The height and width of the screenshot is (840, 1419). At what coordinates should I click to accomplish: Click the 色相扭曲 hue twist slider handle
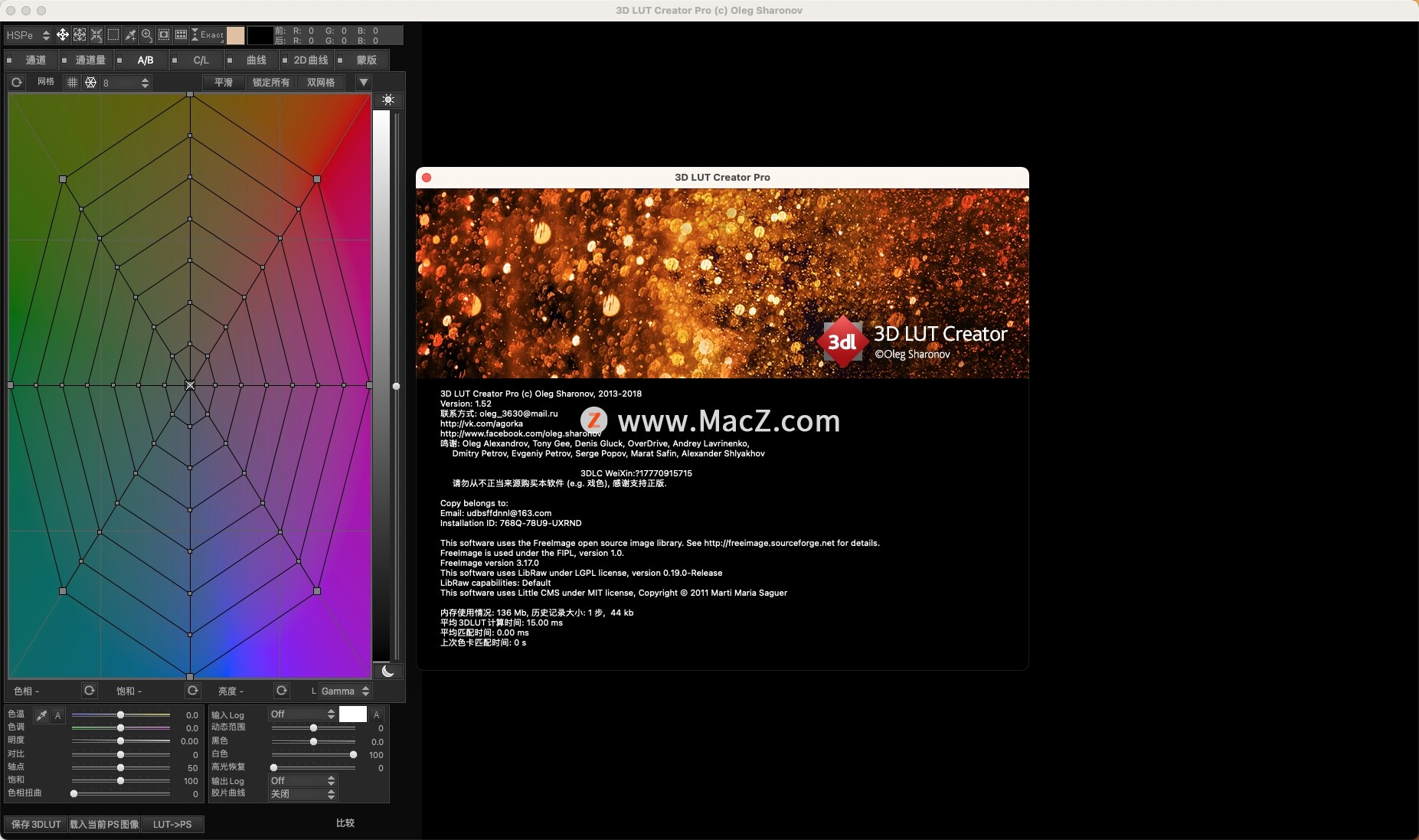(74, 793)
